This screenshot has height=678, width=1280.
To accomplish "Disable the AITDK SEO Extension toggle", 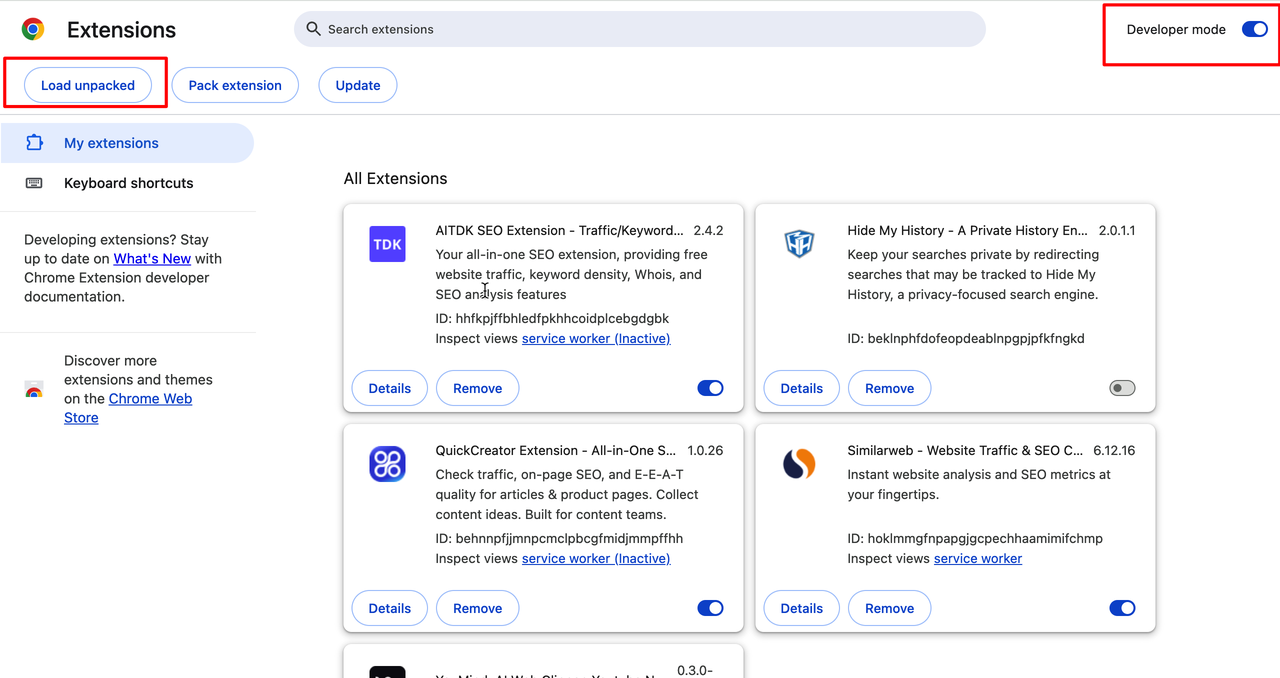I will [x=710, y=388].
